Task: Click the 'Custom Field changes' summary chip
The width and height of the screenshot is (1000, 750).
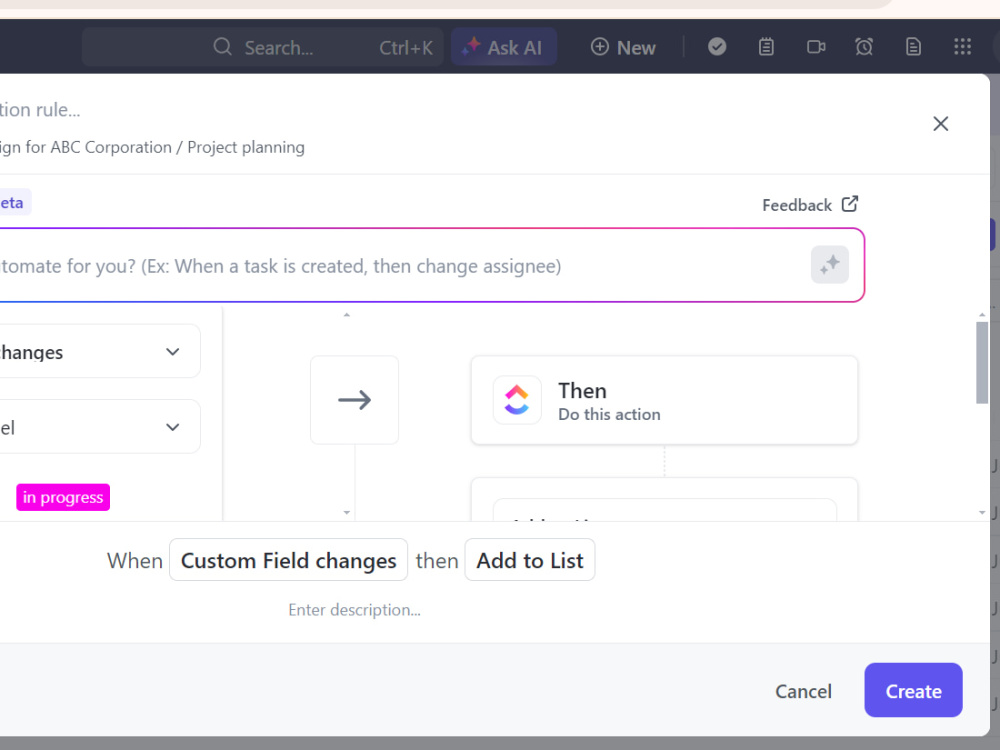Action: click(x=288, y=560)
